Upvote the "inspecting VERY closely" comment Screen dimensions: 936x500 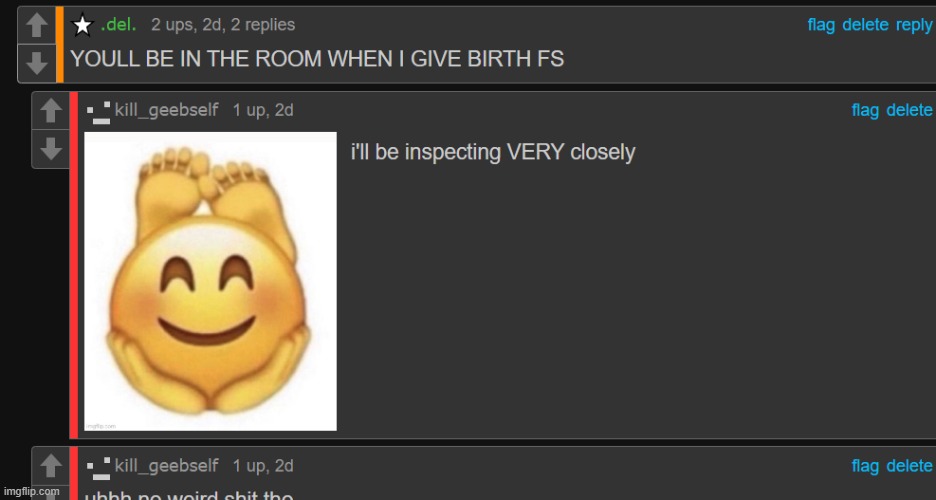[51, 111]
